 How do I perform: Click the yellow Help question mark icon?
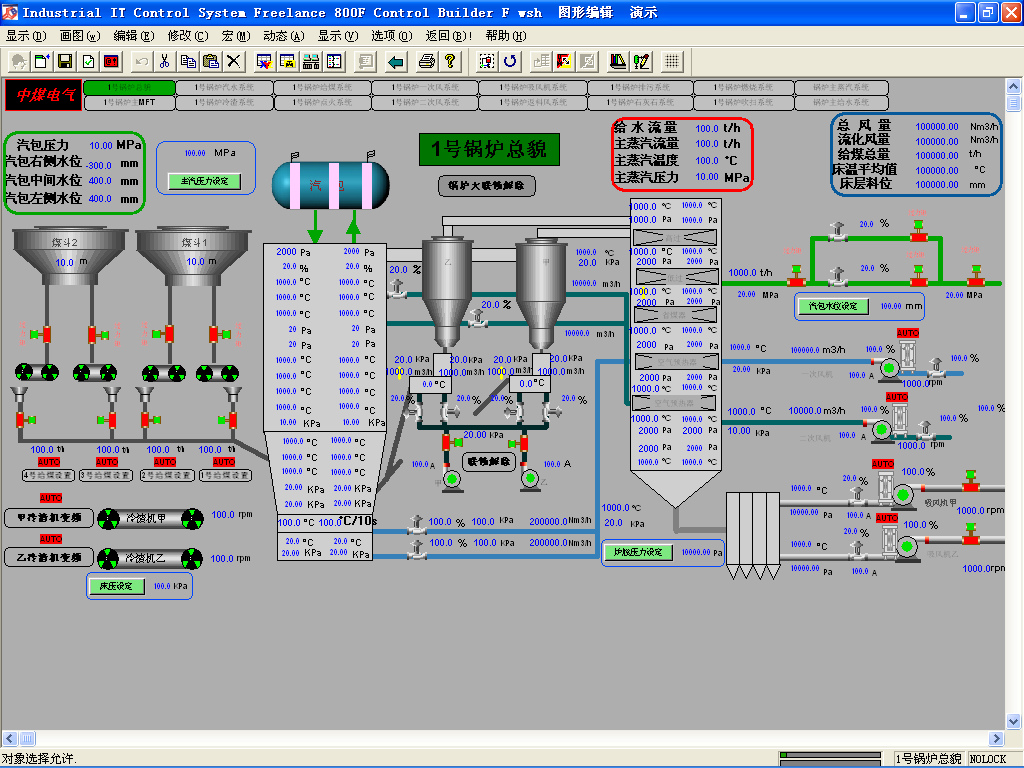click(x=450, y=61)
